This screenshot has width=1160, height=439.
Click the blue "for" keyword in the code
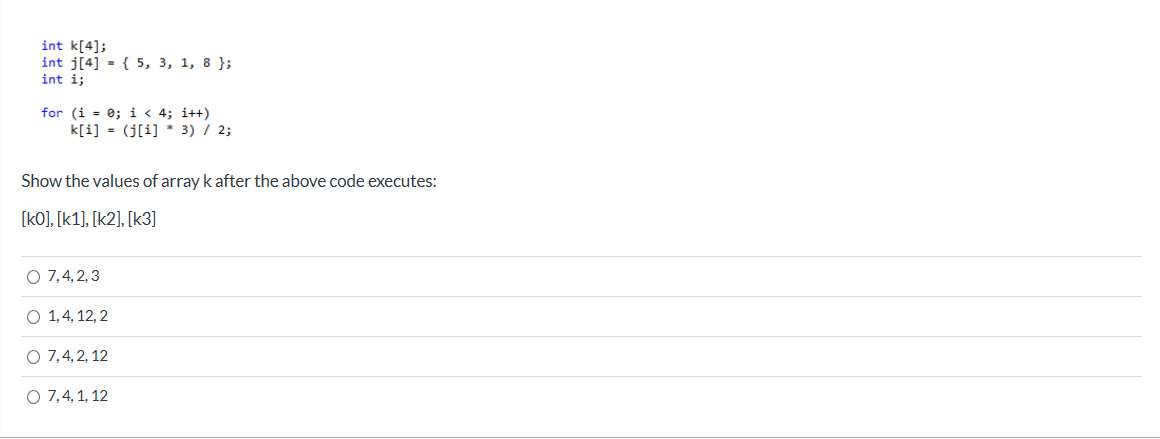point(52,113)
